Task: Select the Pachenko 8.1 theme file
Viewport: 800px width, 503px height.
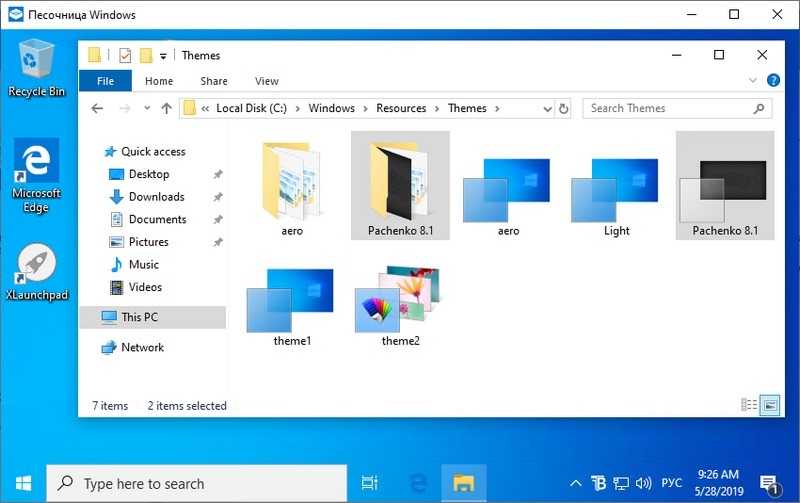Action: coord(725,185)
